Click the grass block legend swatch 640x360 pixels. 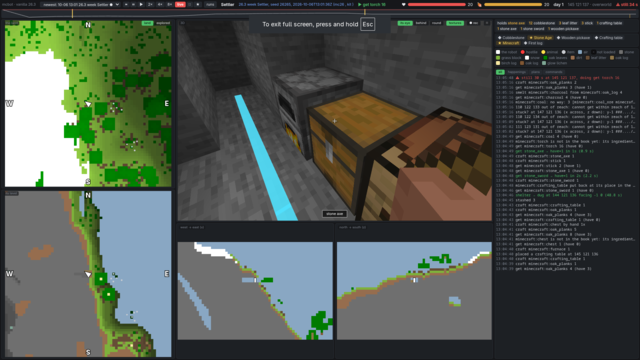[x=498, y=58]
